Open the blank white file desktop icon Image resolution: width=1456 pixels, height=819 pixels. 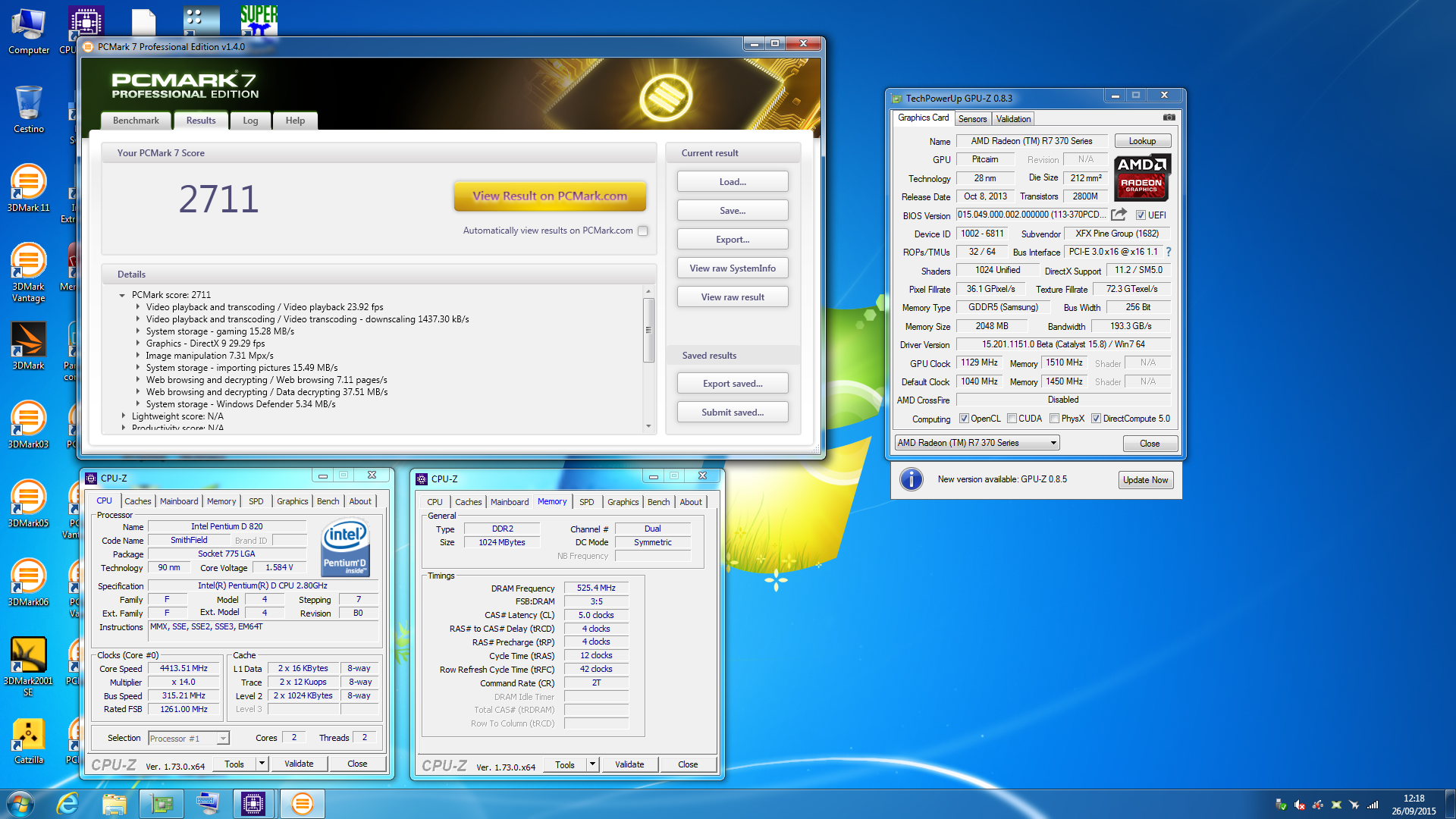143,21
